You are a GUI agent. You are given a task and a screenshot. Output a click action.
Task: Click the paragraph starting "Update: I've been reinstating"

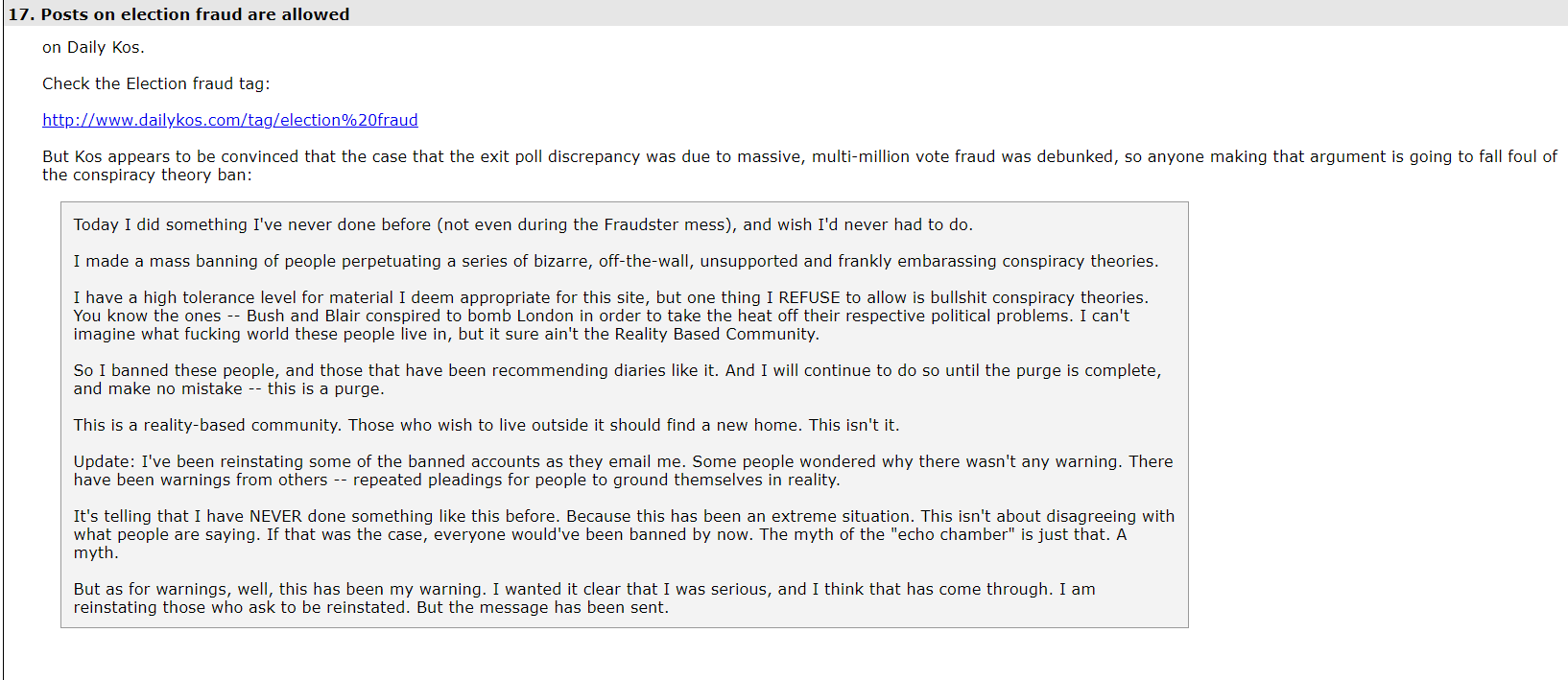[x=623, y=471]
